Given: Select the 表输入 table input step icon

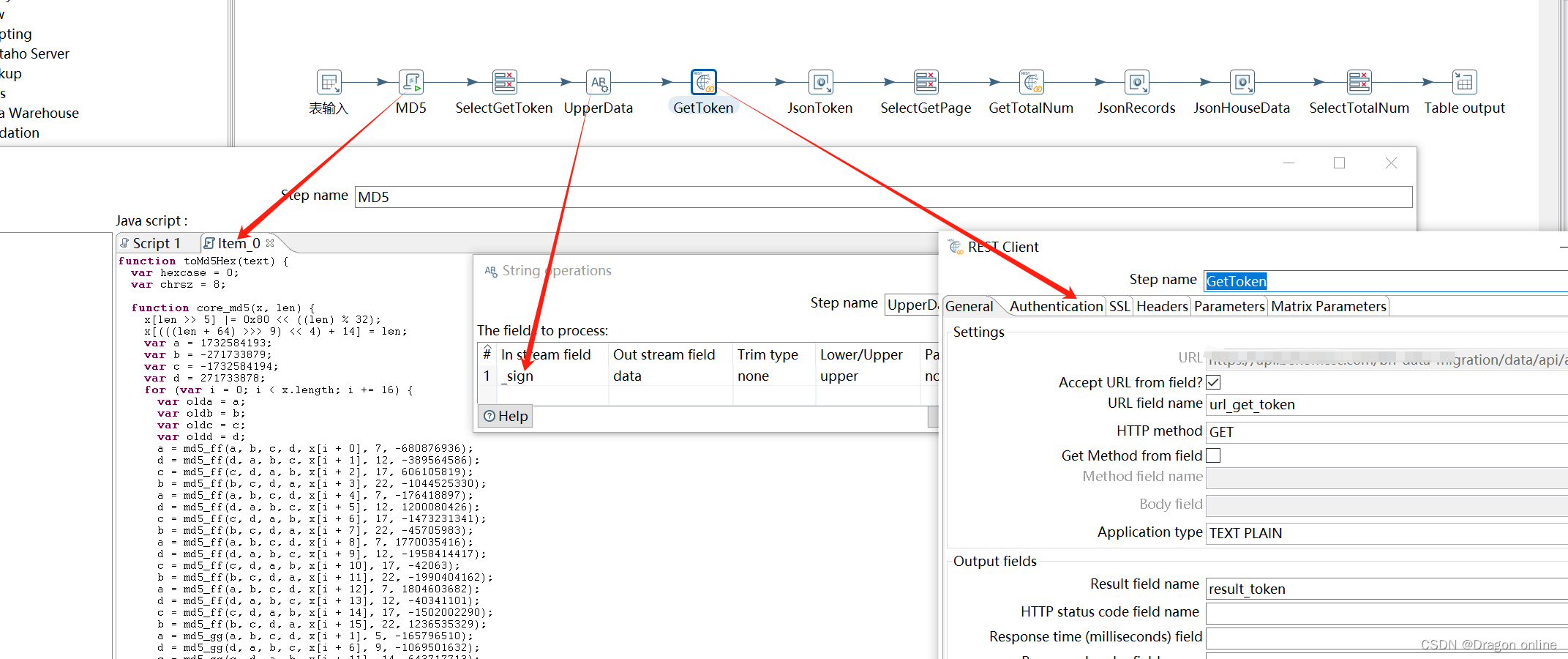Looking at the screenshot, I should (329, 82).
